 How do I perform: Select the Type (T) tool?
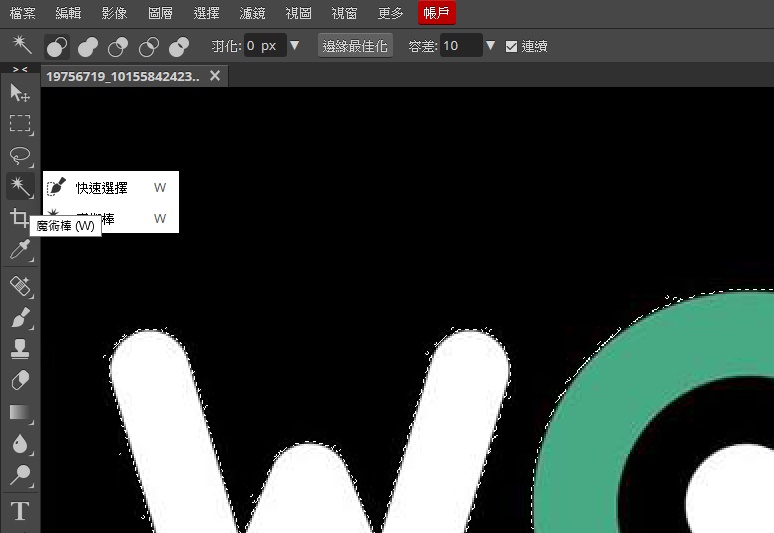click(19, 511)
